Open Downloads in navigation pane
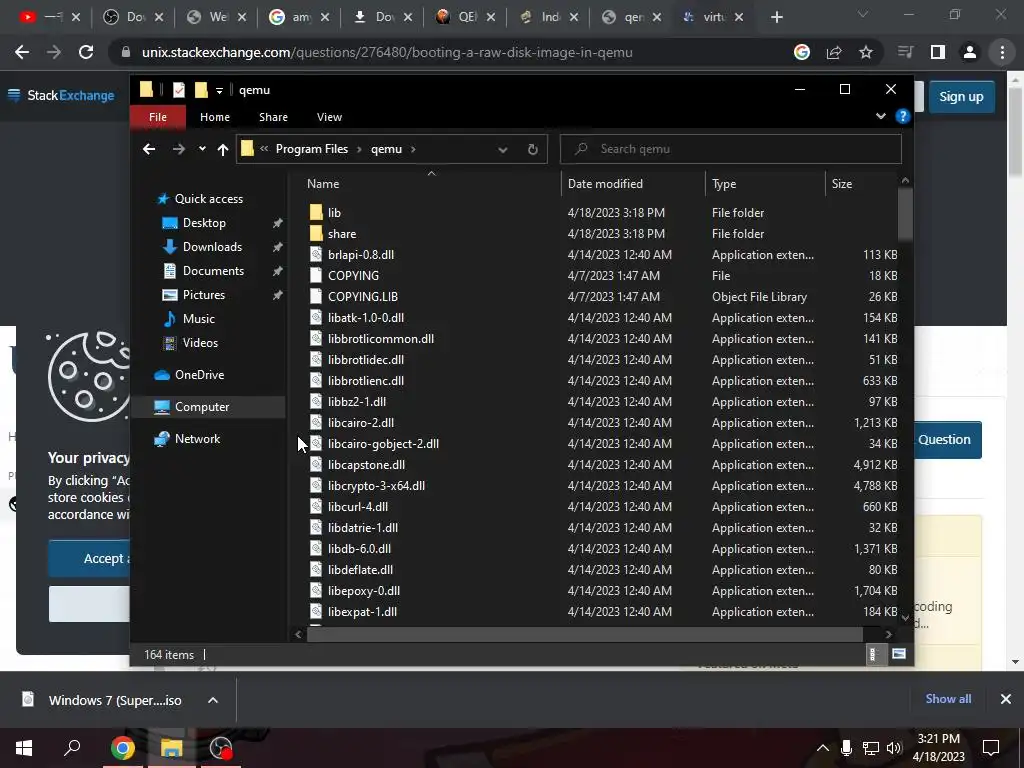This screenshot has width=1024, height=768. tap(212, 247)
